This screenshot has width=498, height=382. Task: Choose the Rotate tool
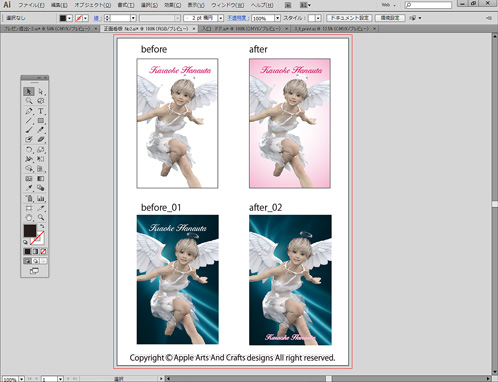[29, 149]
